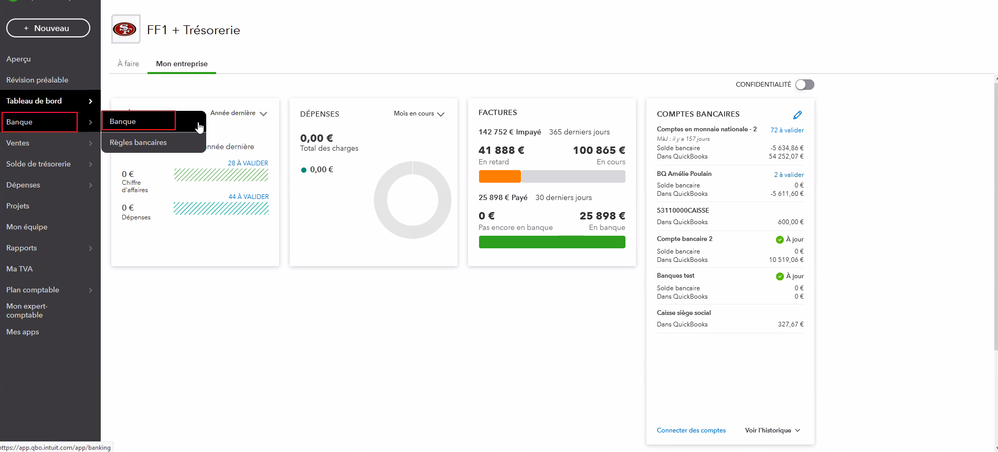Click BQ Amélie Poulain account name
The width and height of the screenshot is (998, 452).
[684, 174]
